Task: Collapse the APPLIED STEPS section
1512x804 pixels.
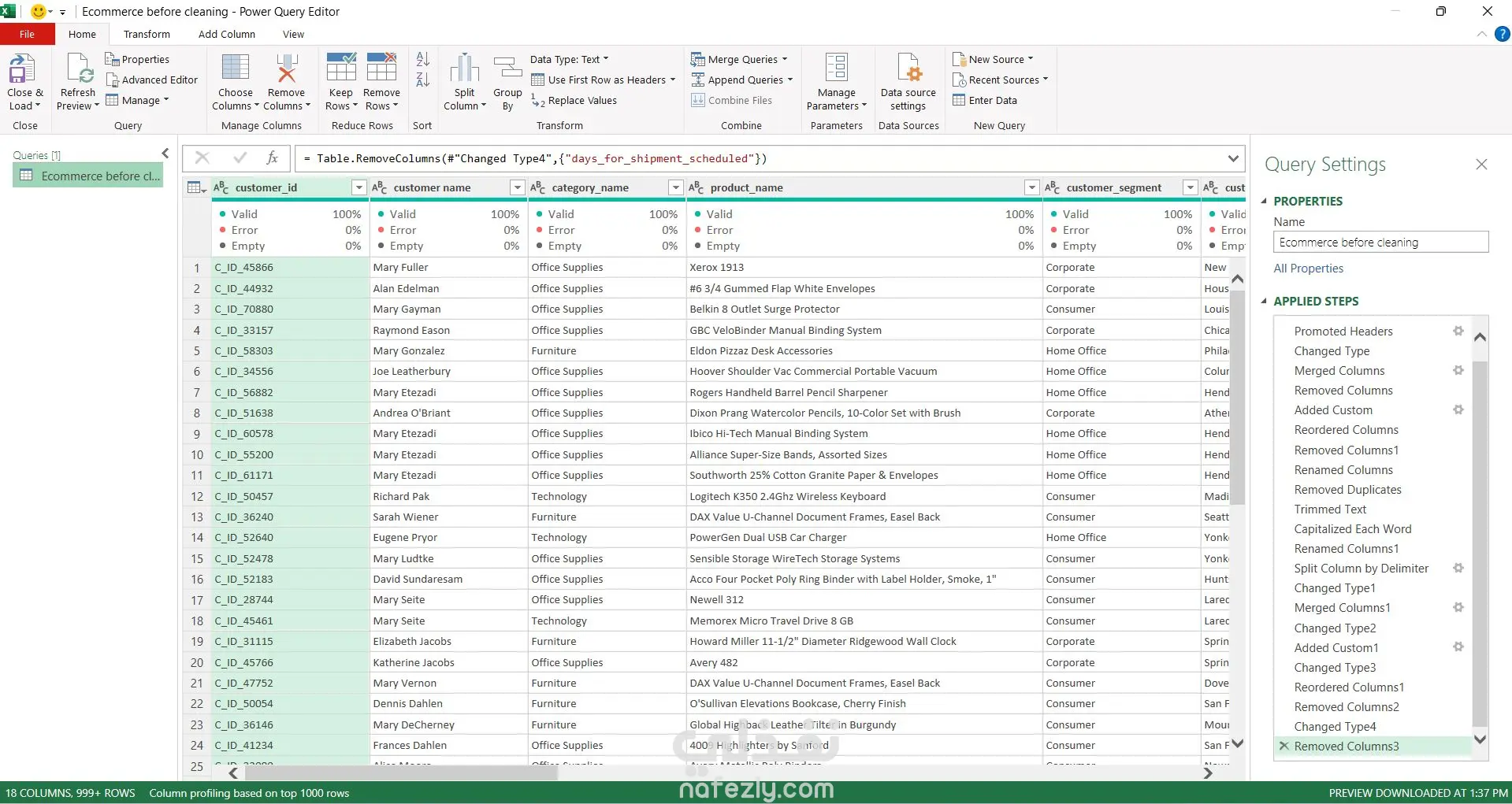Action: tap(1264, 301)
